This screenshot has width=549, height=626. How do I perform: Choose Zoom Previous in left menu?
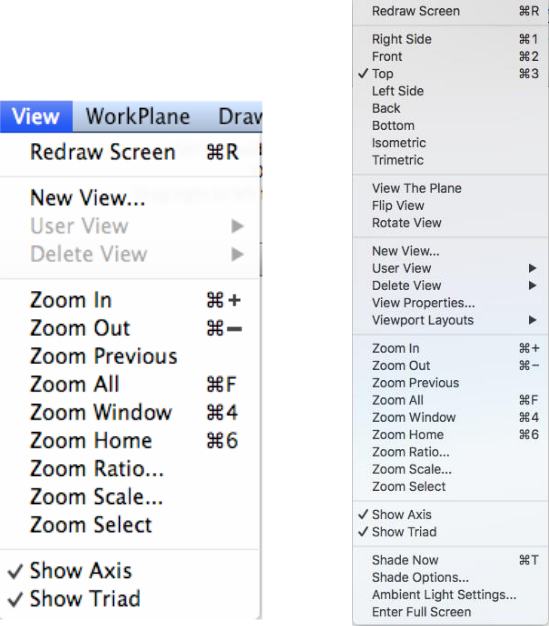point(130,356)
